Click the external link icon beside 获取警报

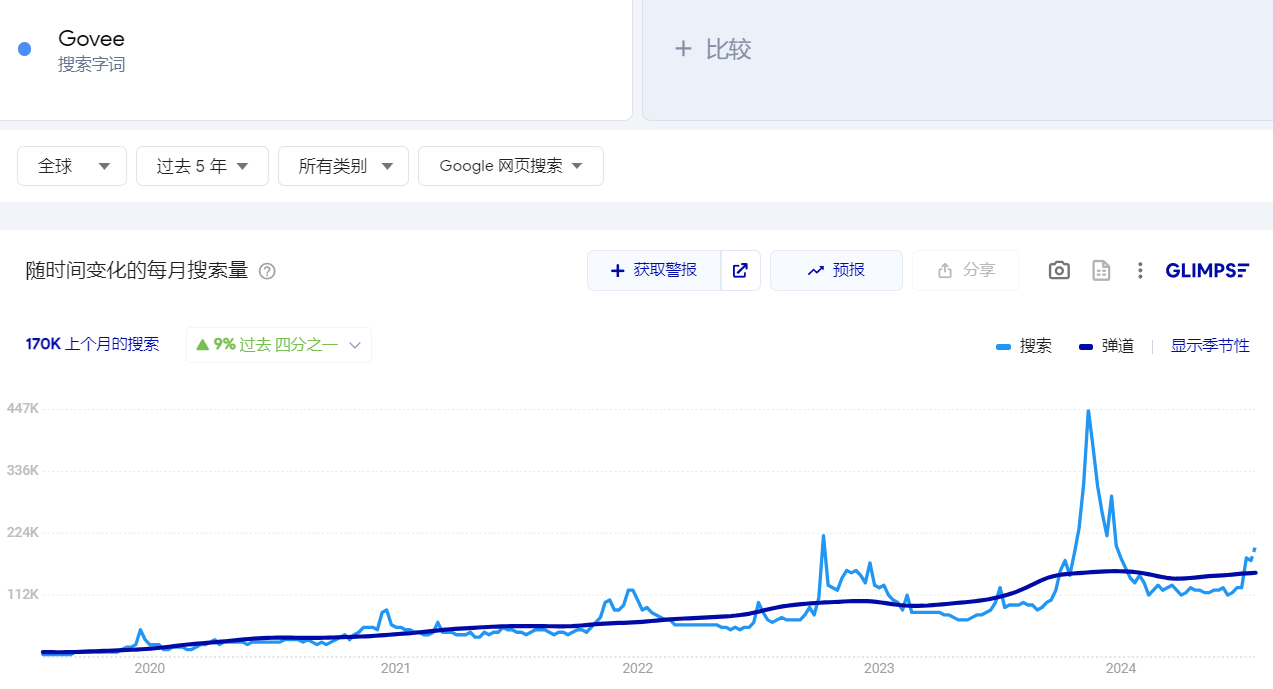pos(740,270)
